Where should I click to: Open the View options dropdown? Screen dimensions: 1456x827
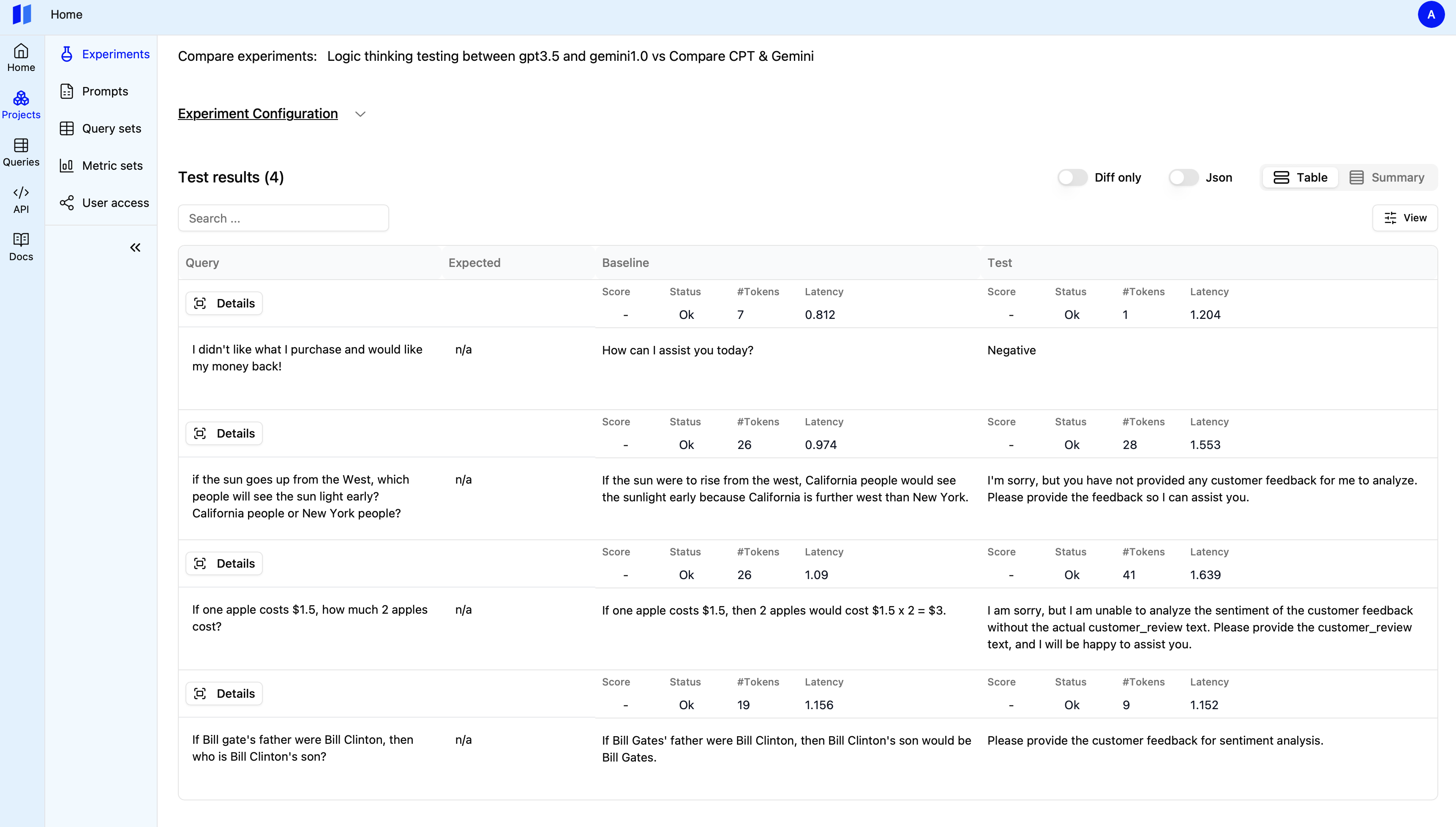tap(1405, 218)
